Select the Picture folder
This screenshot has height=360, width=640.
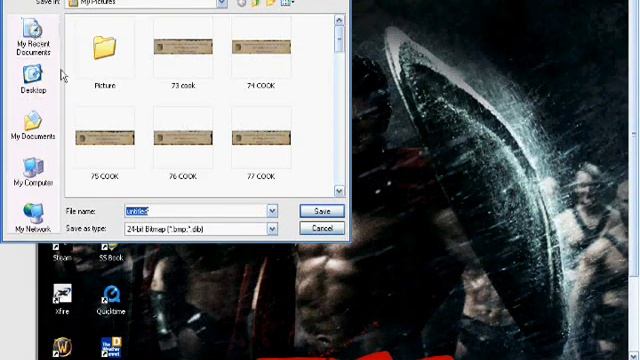tap(104, 54)
